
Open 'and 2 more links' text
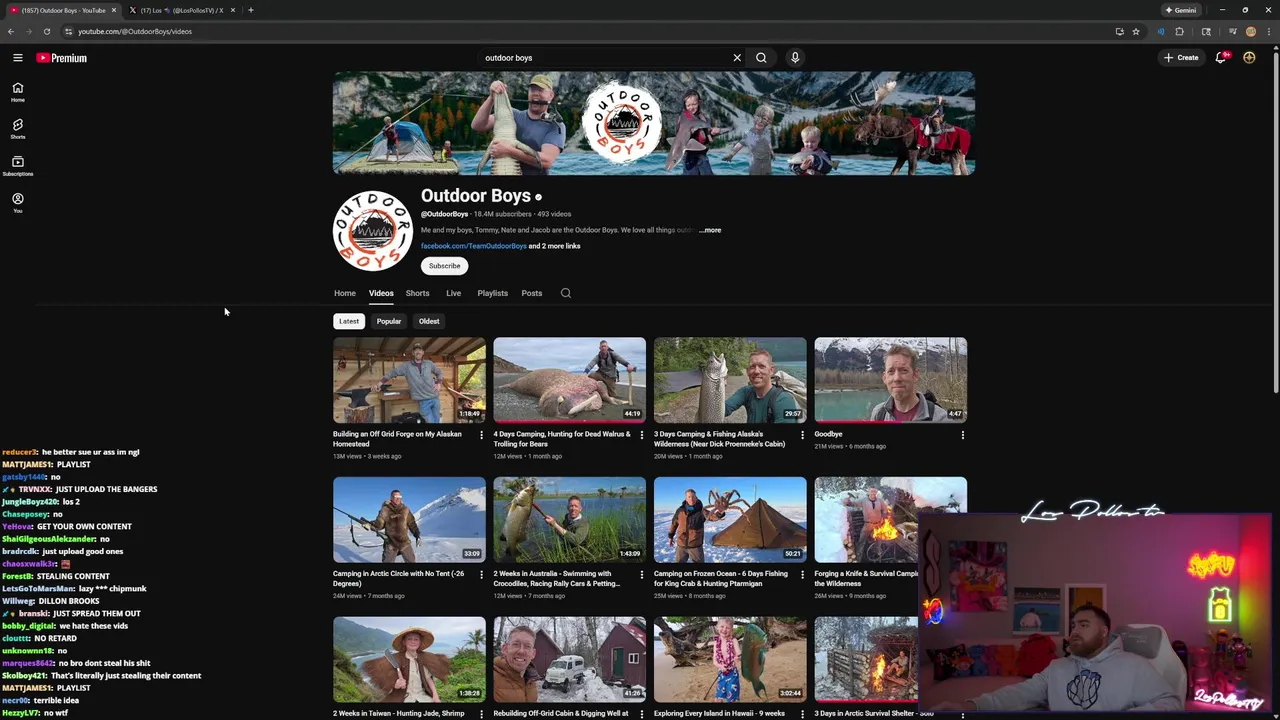coord(554,246)
